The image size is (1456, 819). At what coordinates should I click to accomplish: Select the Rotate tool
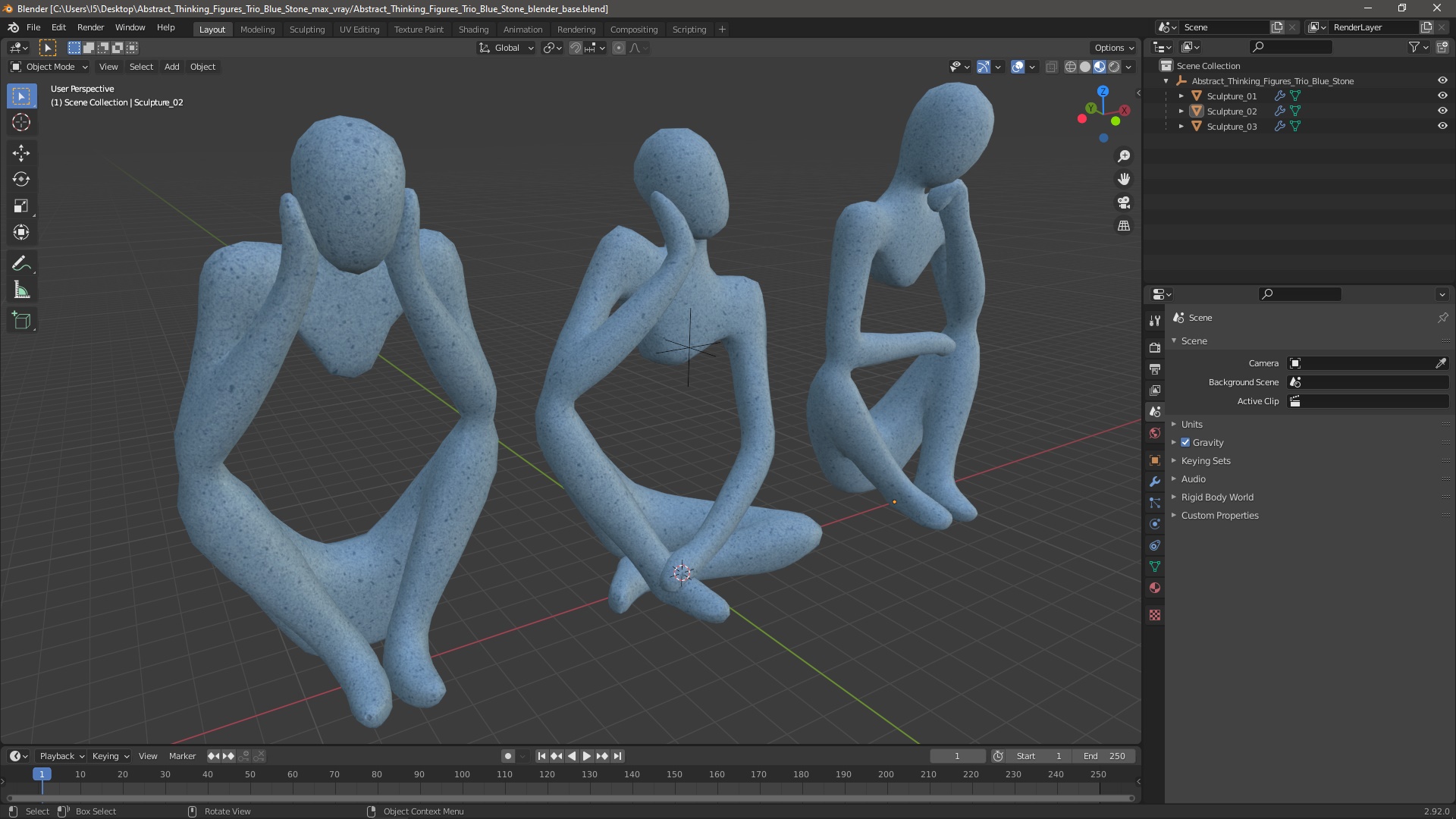(20, 180)
